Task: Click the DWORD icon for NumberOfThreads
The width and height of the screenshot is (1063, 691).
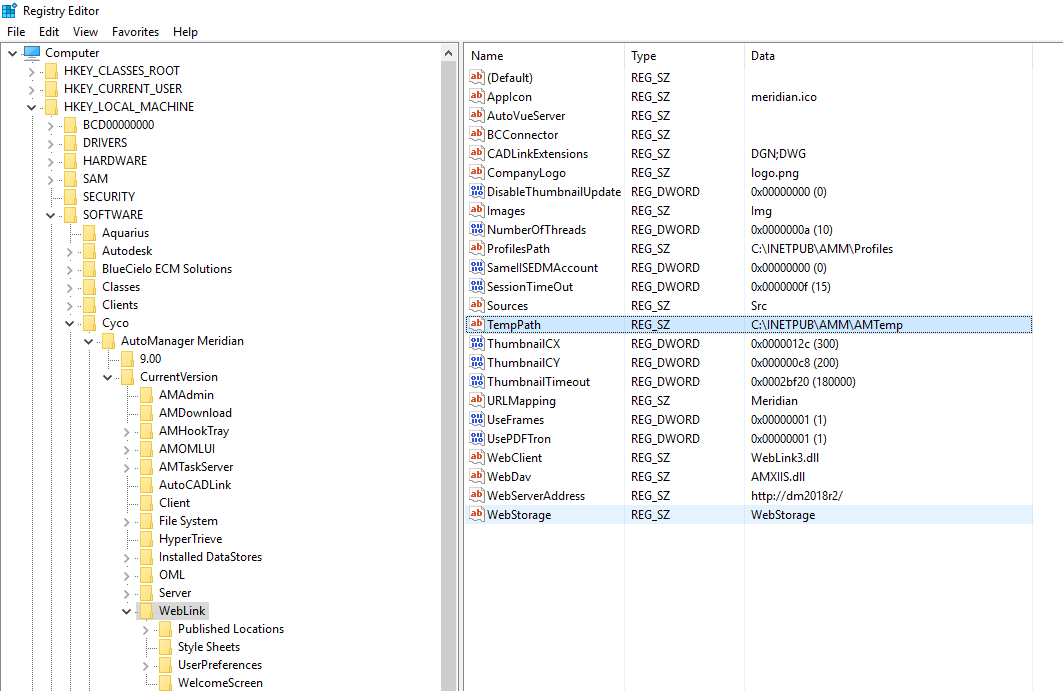Action: coord(477,229)
